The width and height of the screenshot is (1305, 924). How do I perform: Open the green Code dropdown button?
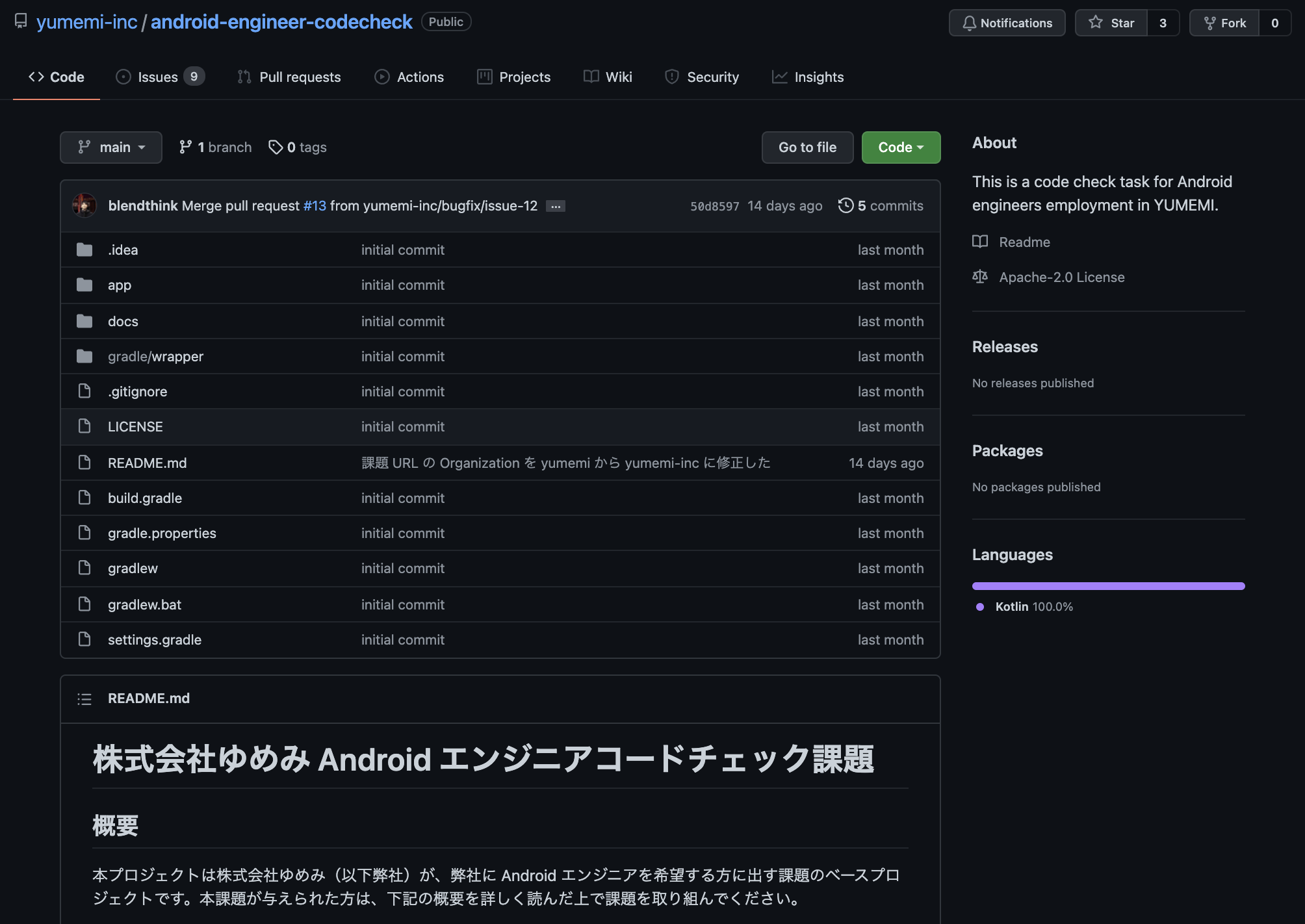point(901,148)
